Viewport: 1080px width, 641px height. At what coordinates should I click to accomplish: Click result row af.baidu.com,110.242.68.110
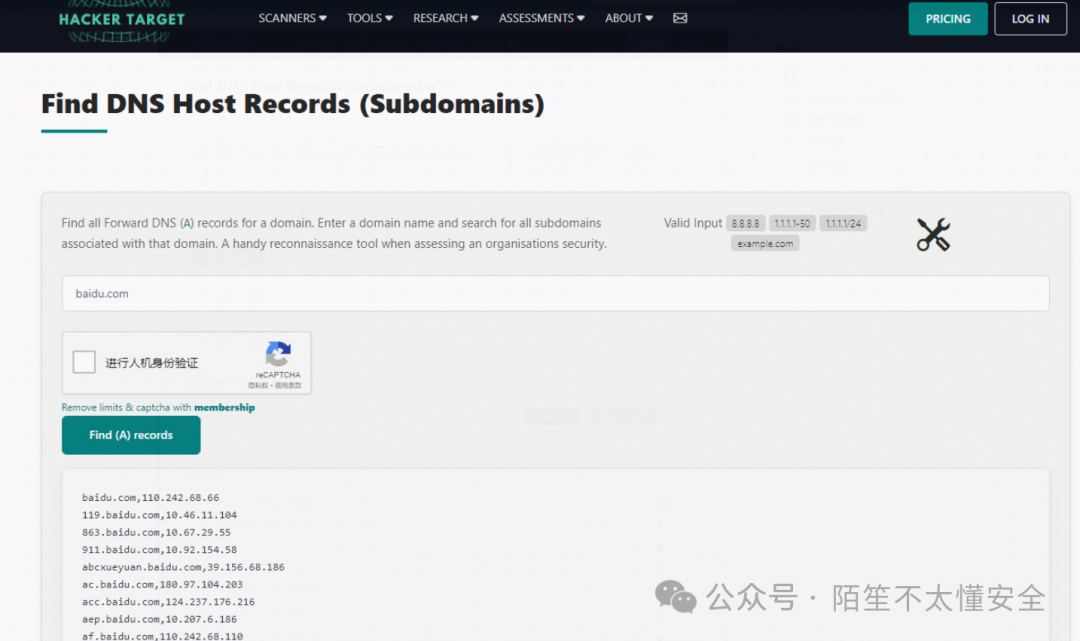(x=162, y=636)
